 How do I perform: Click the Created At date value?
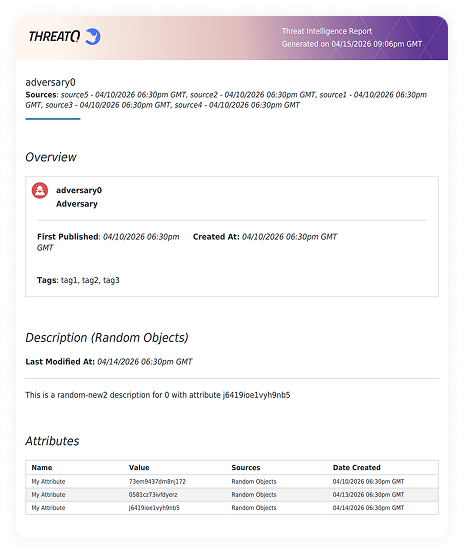[x=289, y=237]
